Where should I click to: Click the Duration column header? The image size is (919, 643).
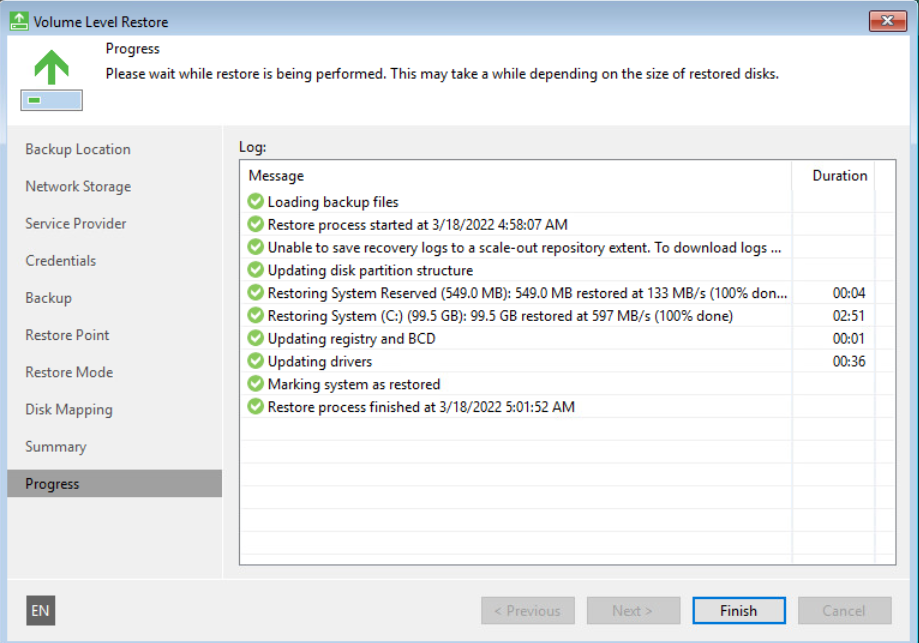(x=838, y=176)
